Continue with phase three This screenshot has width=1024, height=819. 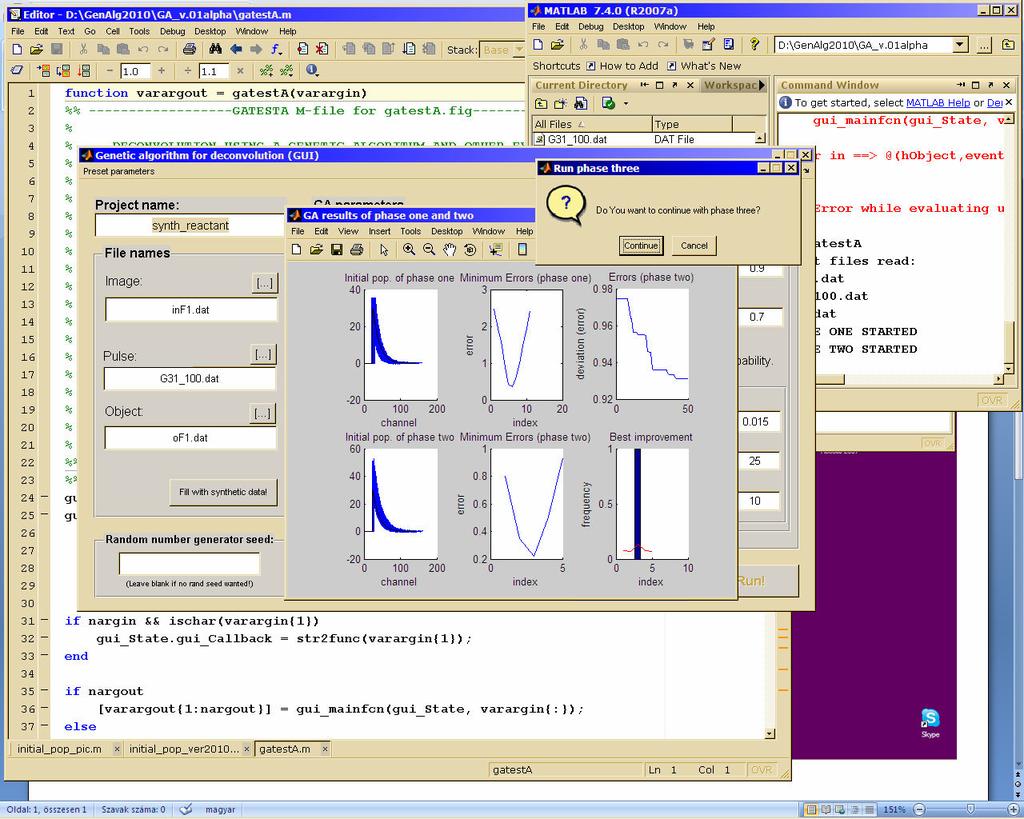pos(641,246)
